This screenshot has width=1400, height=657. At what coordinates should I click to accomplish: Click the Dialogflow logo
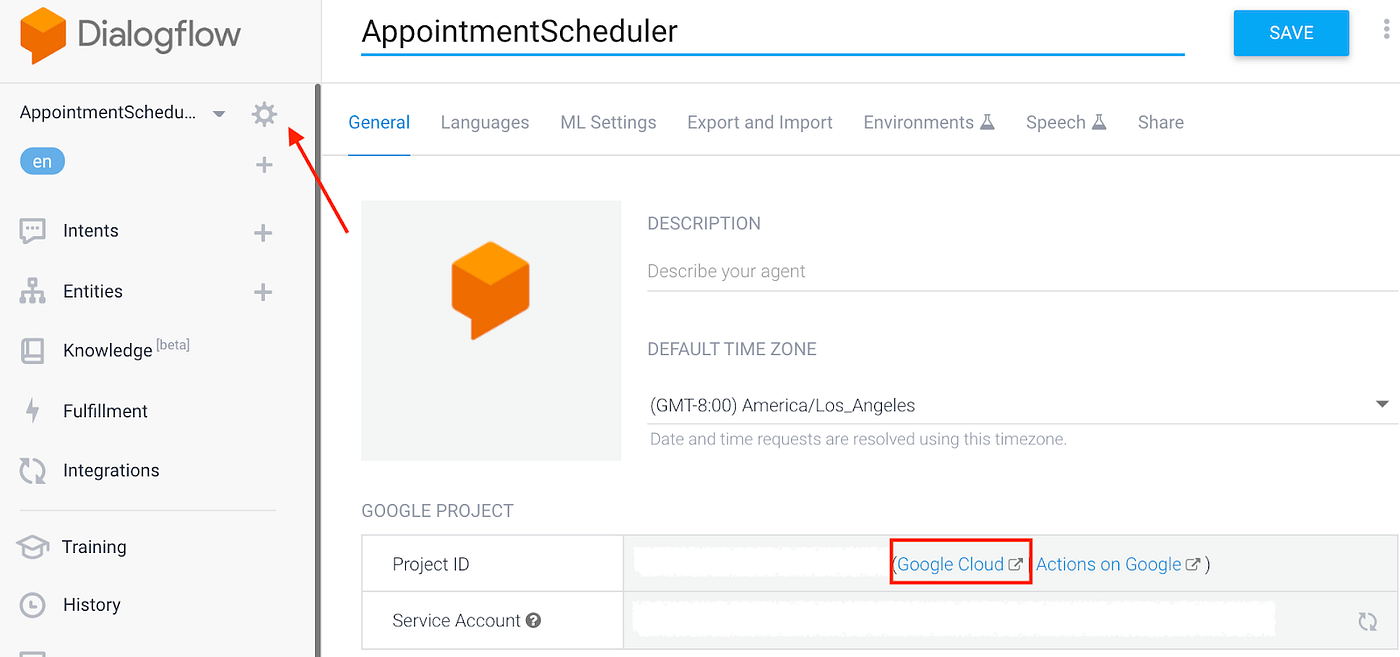(130, 35)
